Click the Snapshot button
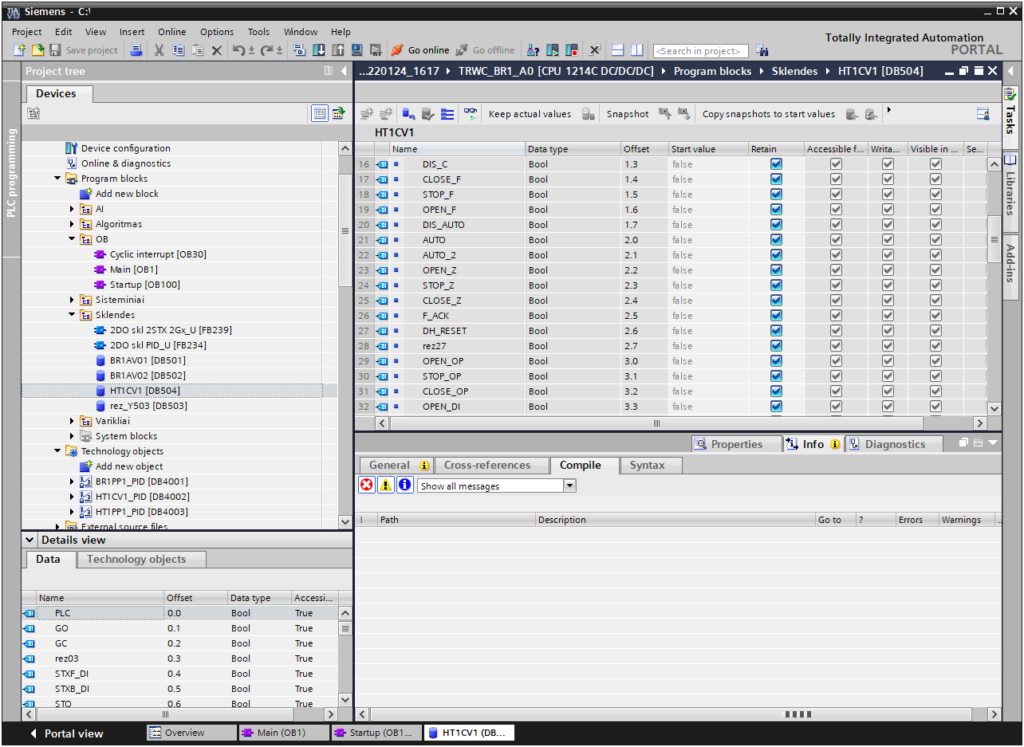1024x747 pixels. click(627, 114)
